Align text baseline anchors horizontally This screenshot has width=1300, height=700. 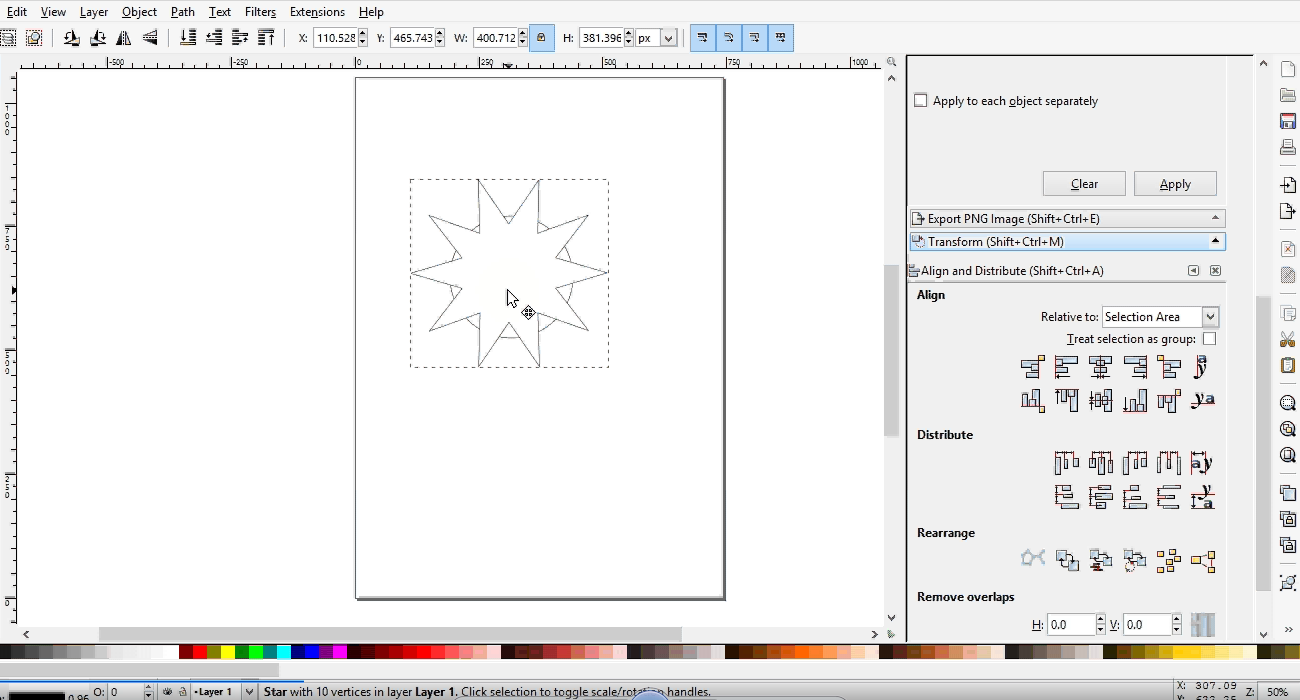point(1203,367)
